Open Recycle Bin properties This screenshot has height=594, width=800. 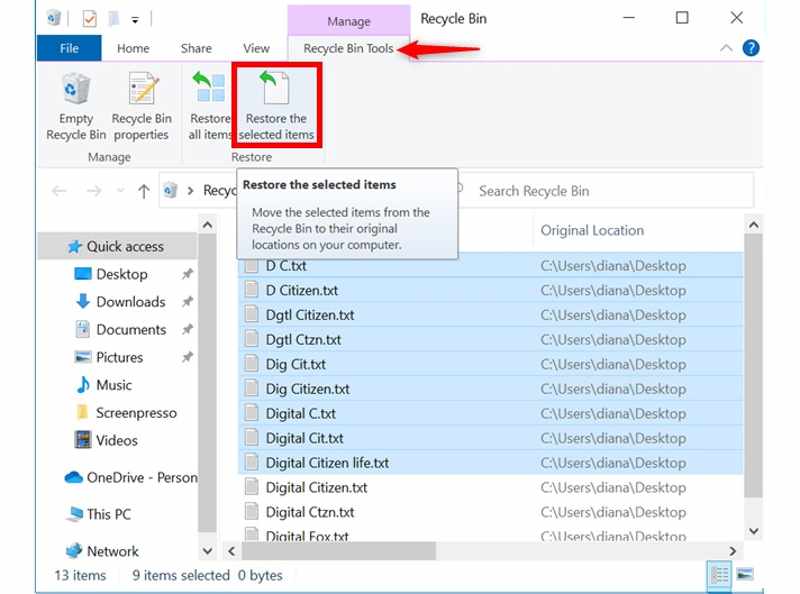pos(141,107)
